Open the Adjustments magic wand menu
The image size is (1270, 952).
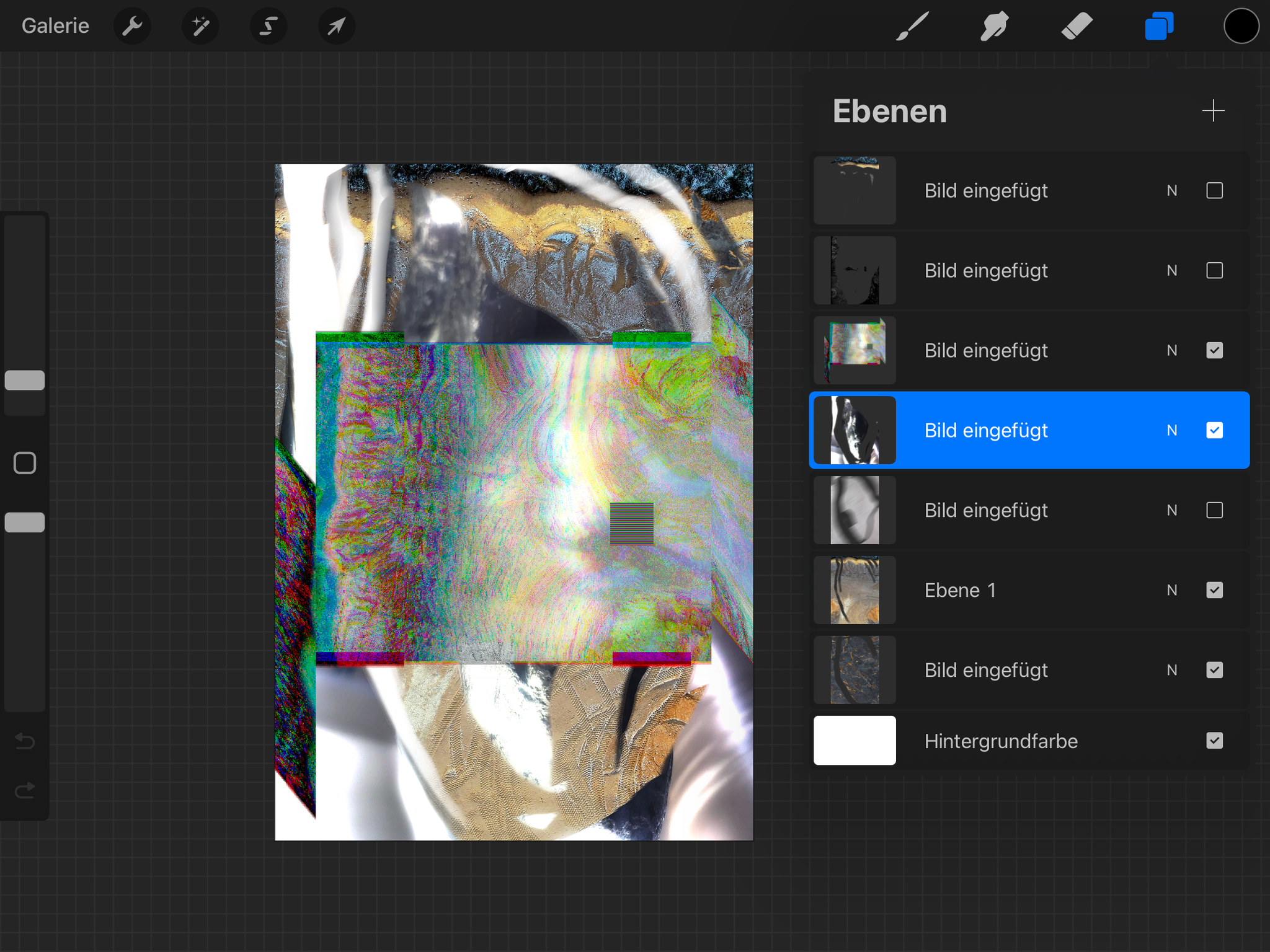click(200, 26)
